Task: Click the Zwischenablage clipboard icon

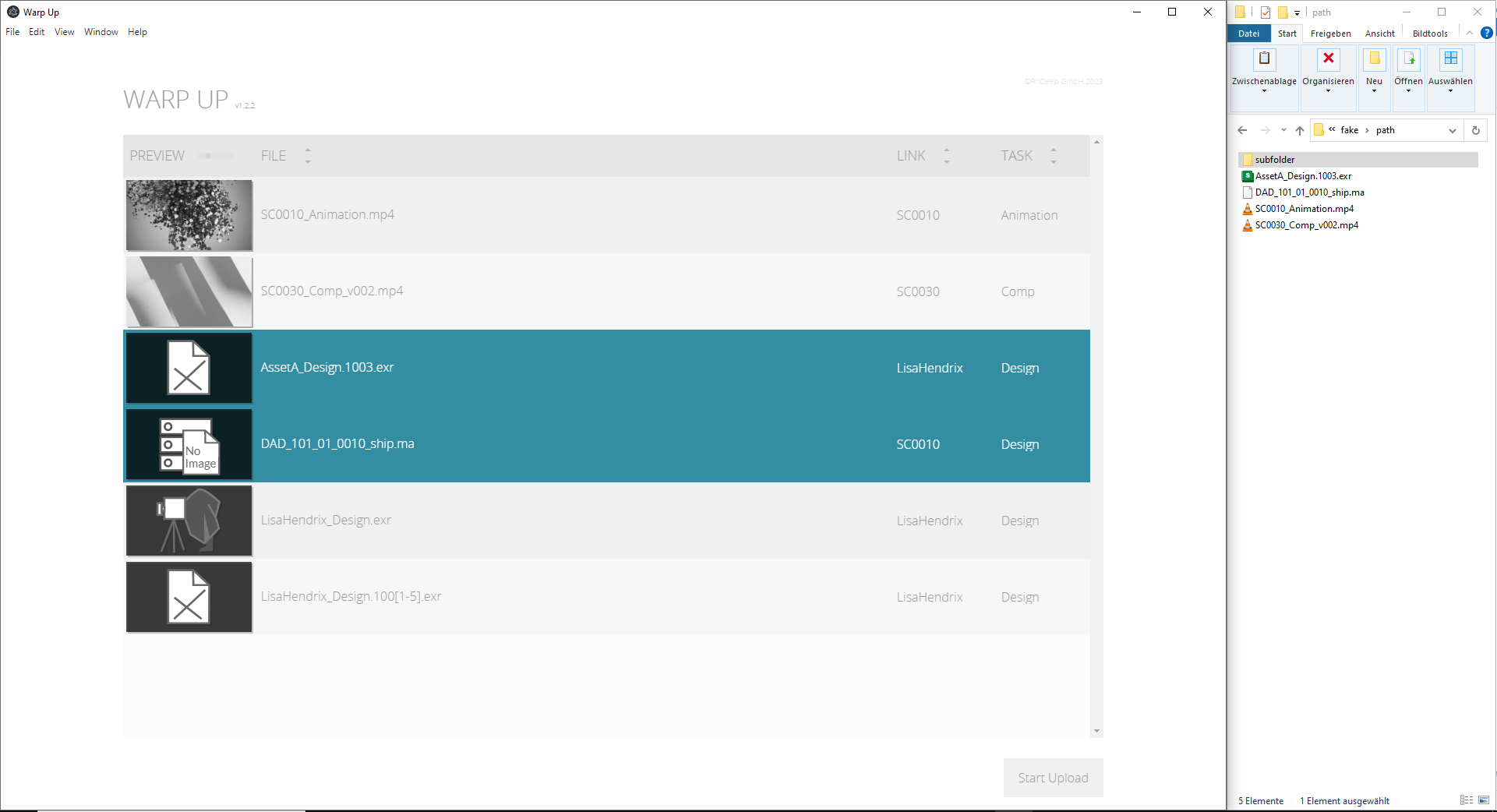Action: pos(1264,59)
